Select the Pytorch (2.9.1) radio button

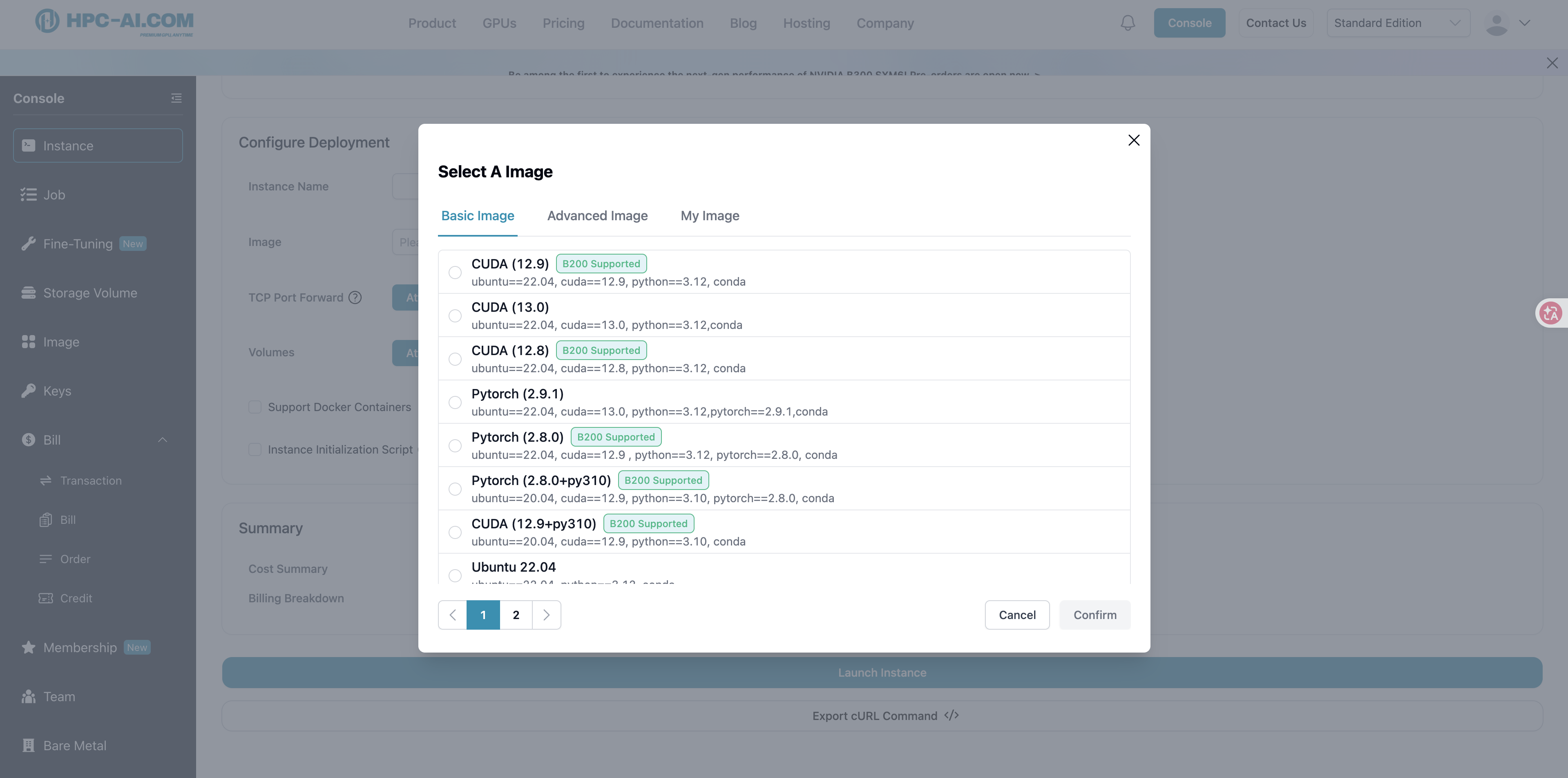(455, 402)
